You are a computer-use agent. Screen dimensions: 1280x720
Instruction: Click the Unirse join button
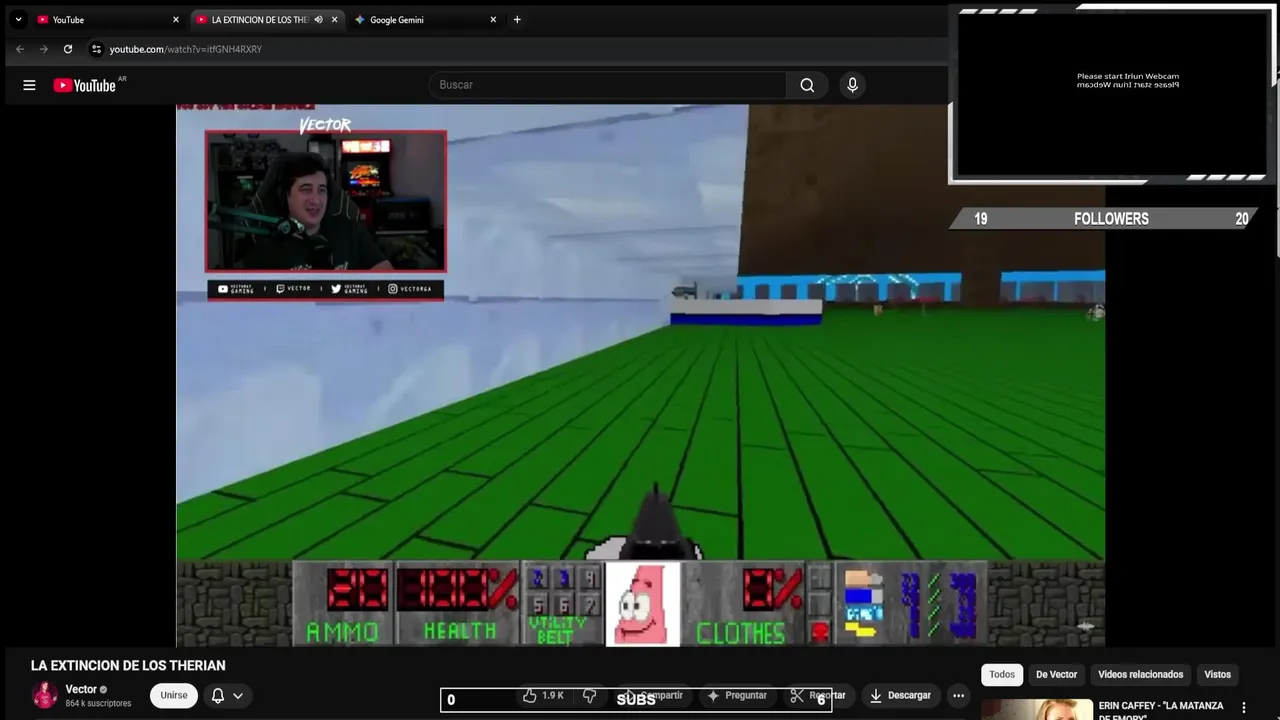174,695
